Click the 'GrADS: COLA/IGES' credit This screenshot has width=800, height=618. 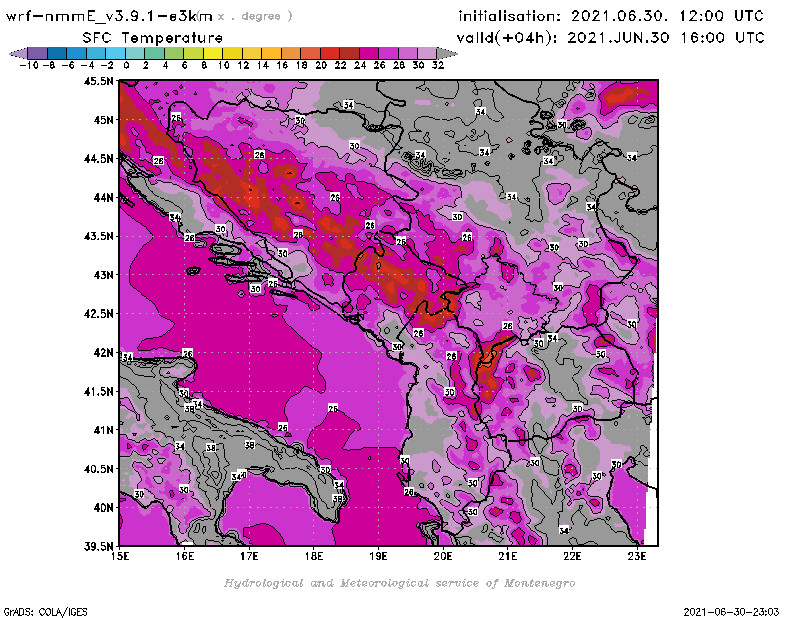[45, 612]
